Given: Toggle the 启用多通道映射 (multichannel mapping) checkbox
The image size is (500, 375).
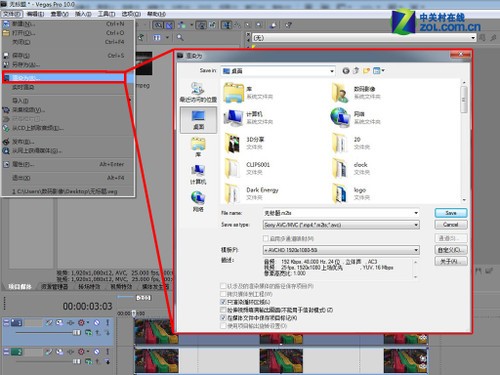Looking at the screenshot, I should pyautogui.click(x=266, y=238).
